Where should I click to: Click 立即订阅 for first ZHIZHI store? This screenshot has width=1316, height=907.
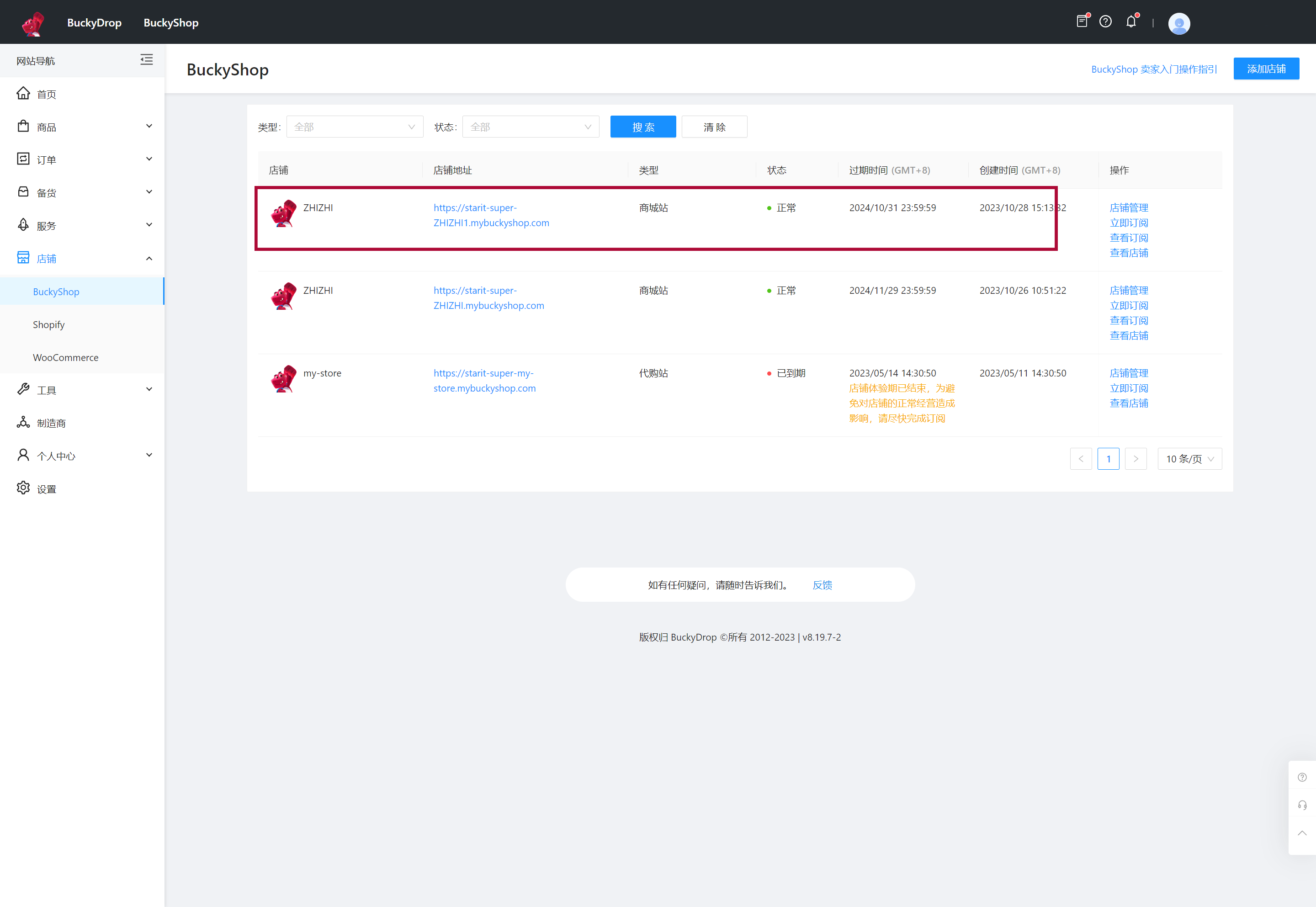click(1128, 221)
